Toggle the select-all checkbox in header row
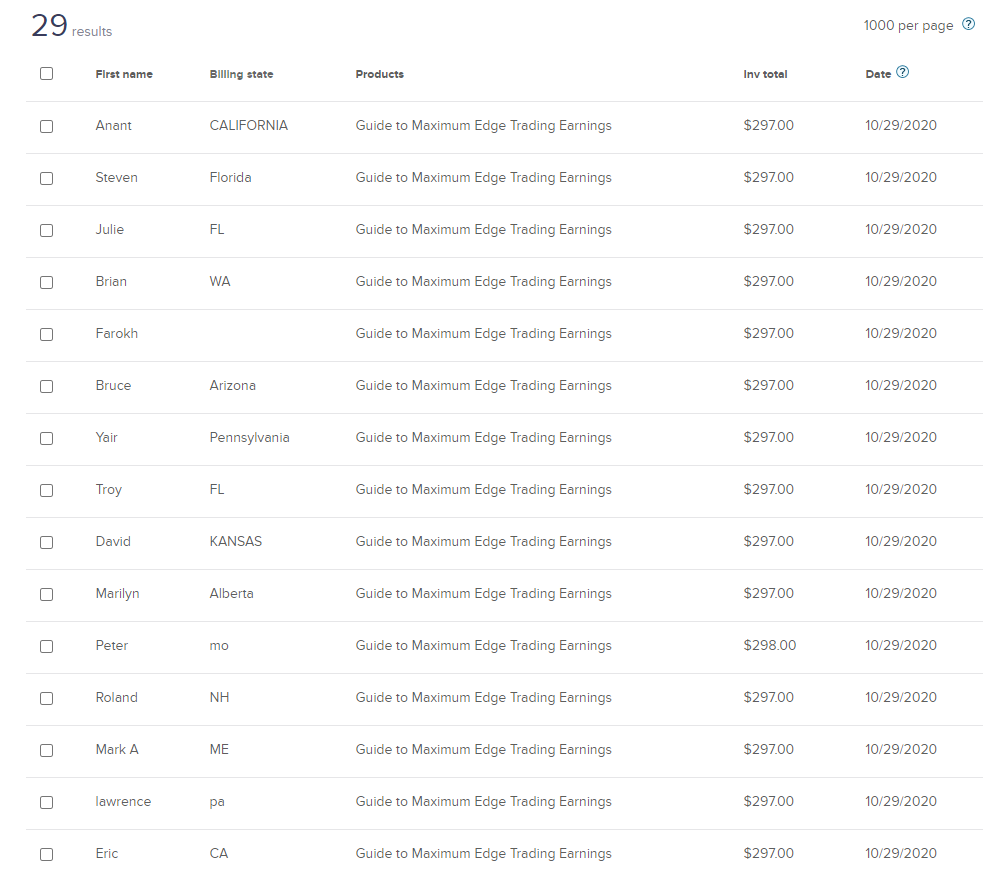This screenshot has width=983, height=873. (46, 74)
